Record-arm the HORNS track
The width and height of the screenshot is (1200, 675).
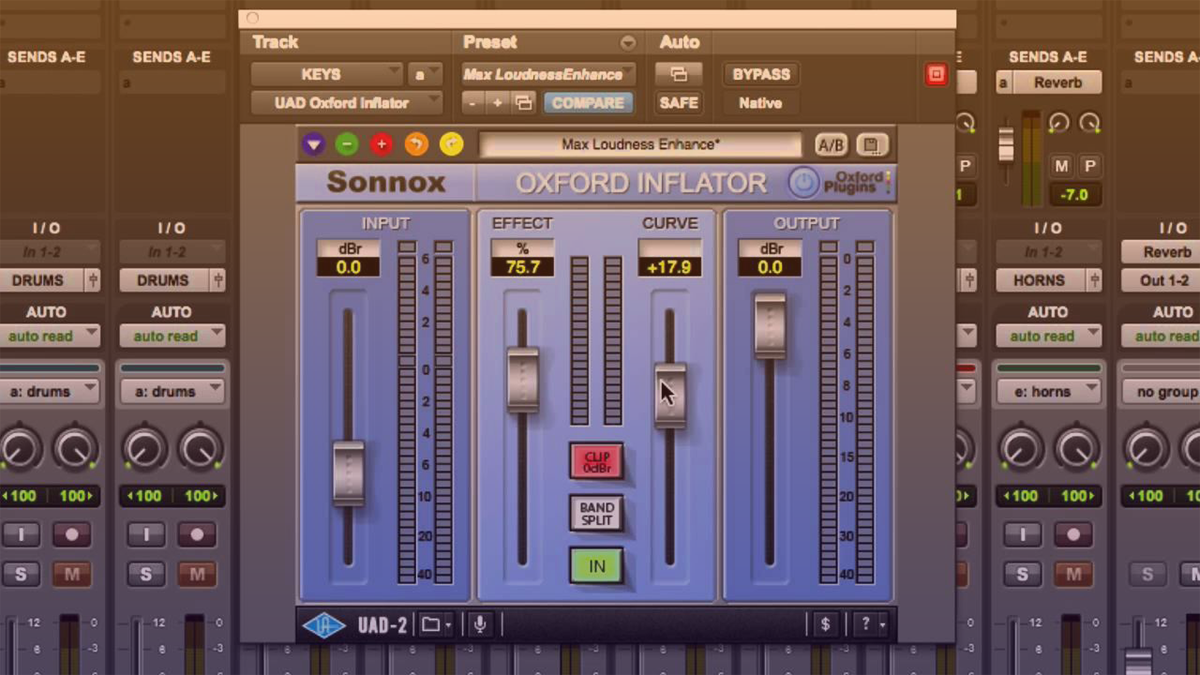[1073, 534]
